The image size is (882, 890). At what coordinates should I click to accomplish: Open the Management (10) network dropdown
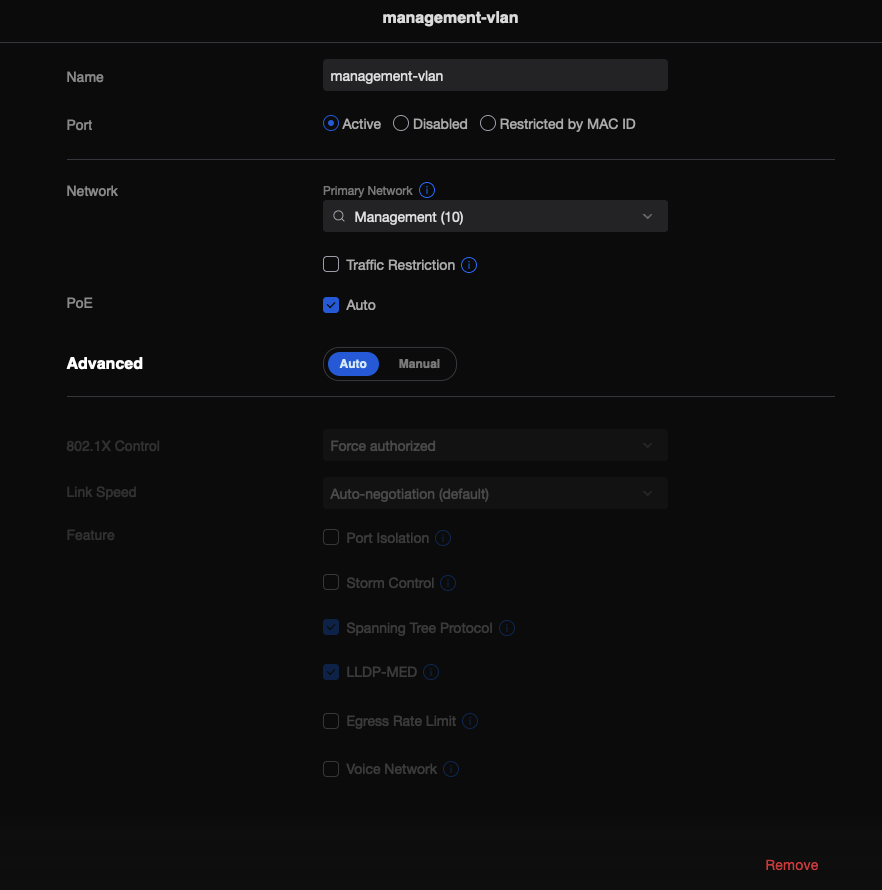[495, 216]
